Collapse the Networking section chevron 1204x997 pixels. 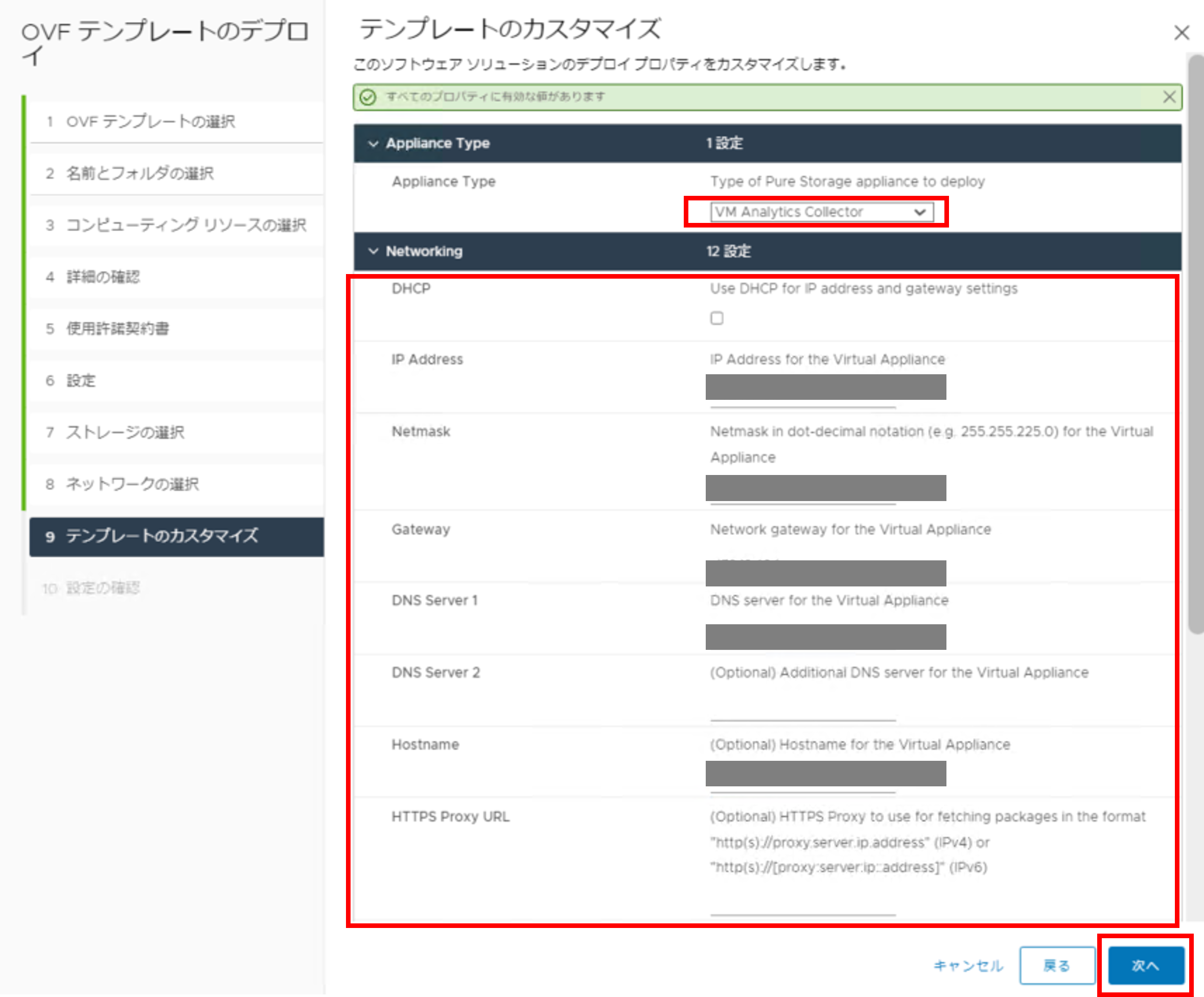click(373, 251)
